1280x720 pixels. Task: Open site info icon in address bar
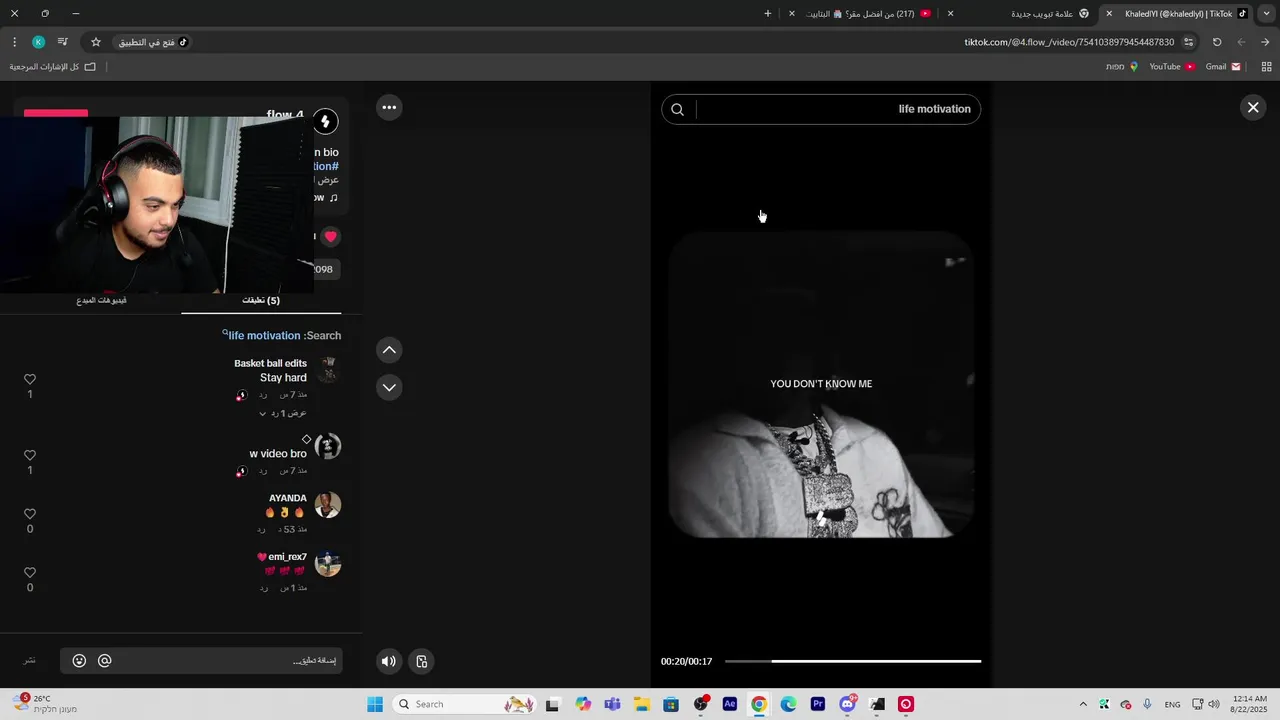click(1189, 42)
